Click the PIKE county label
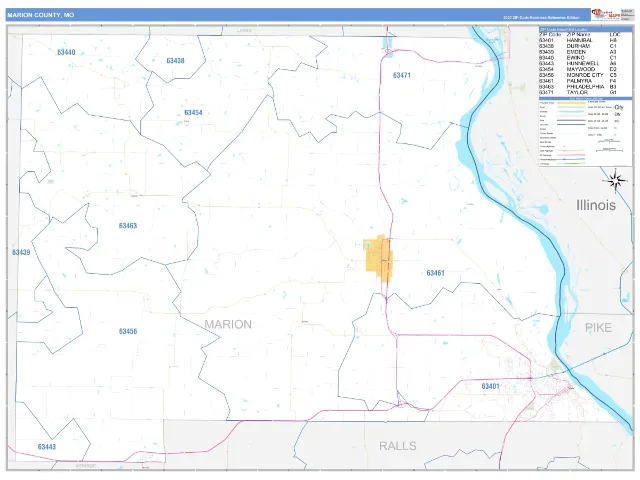640x480 pixels. pyautogui.click(x=598, y=328)
